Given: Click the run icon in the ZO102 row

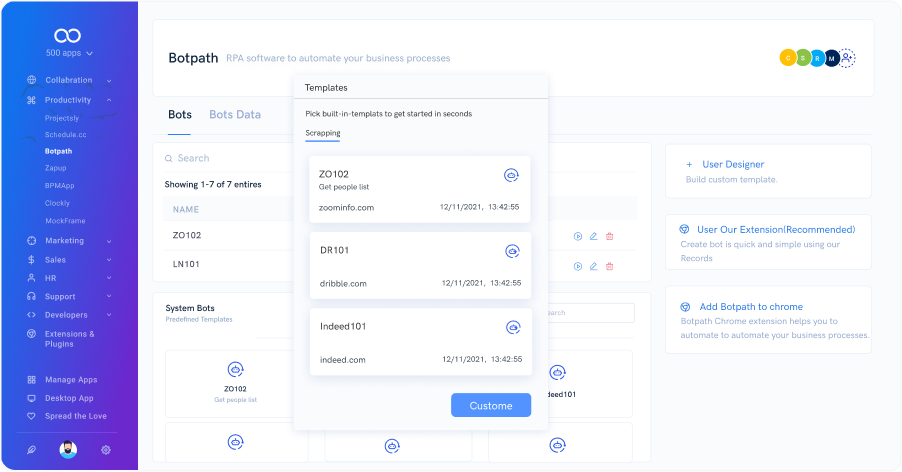Looking at the screenshot, I should (x=578, y=236).
